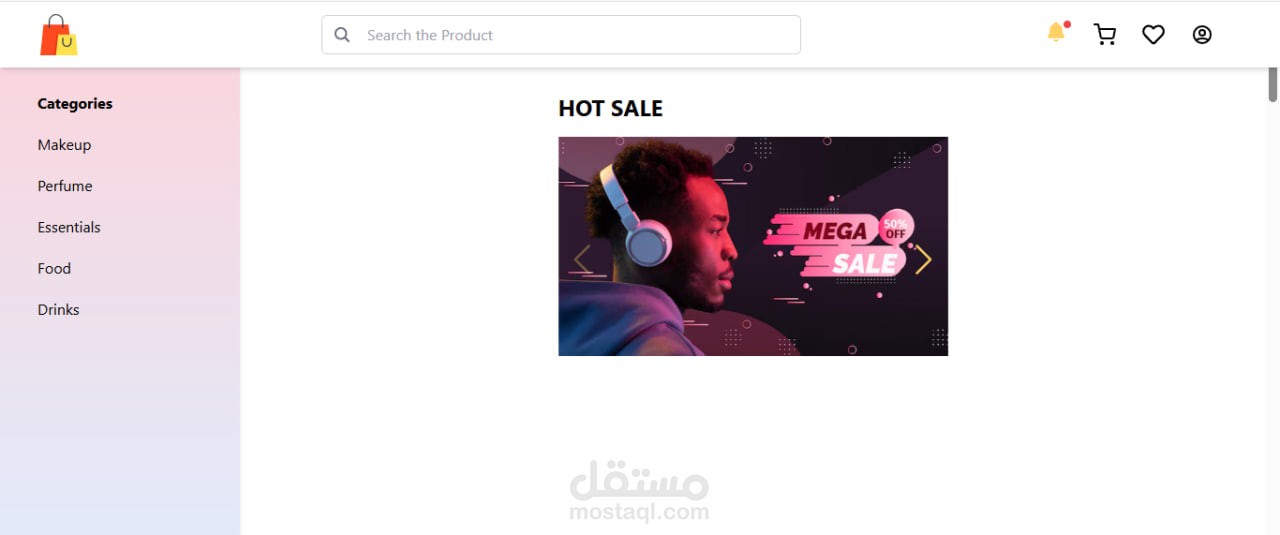Image resolution: width=1280 pixels, height=535 pixels.
Task: Open the shopping cart
Action: [1105, 35]
